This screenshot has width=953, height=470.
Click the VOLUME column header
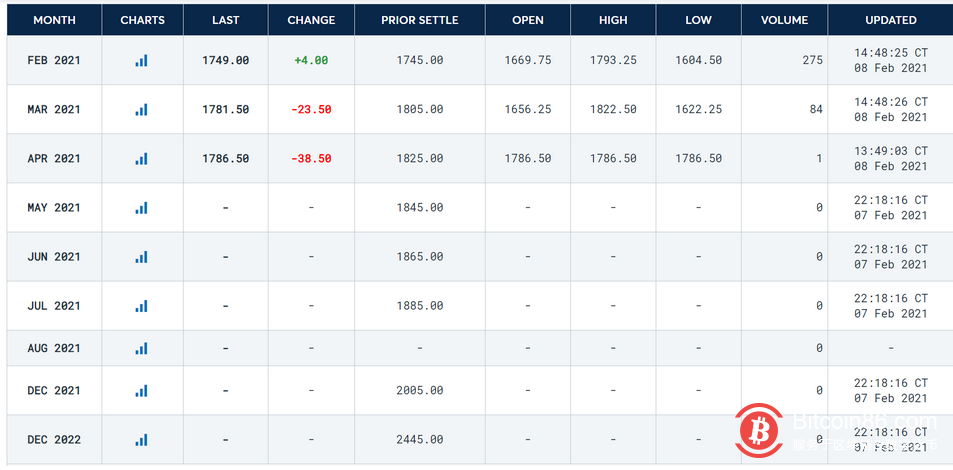784,20
